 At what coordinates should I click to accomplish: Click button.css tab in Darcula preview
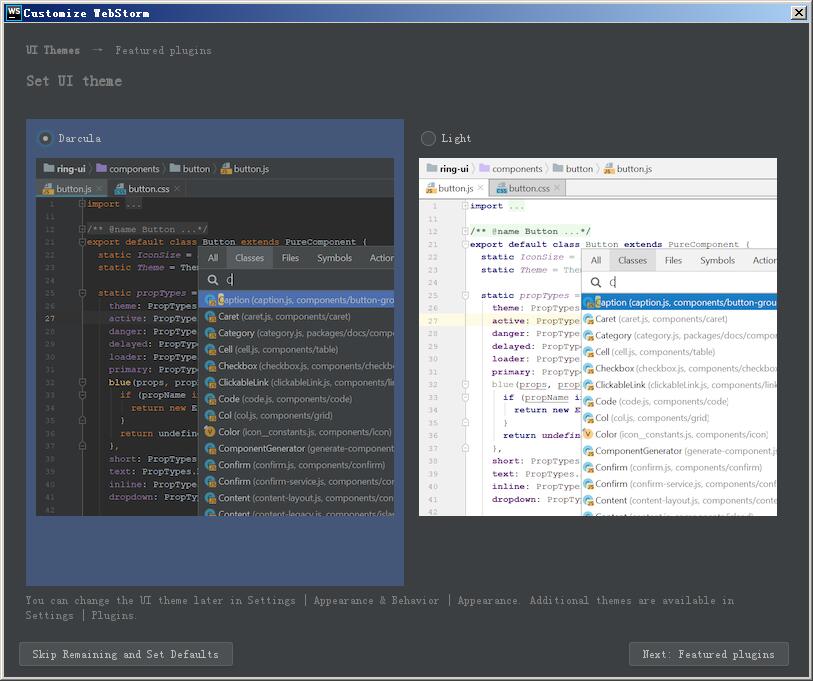[x=147, y=189]
